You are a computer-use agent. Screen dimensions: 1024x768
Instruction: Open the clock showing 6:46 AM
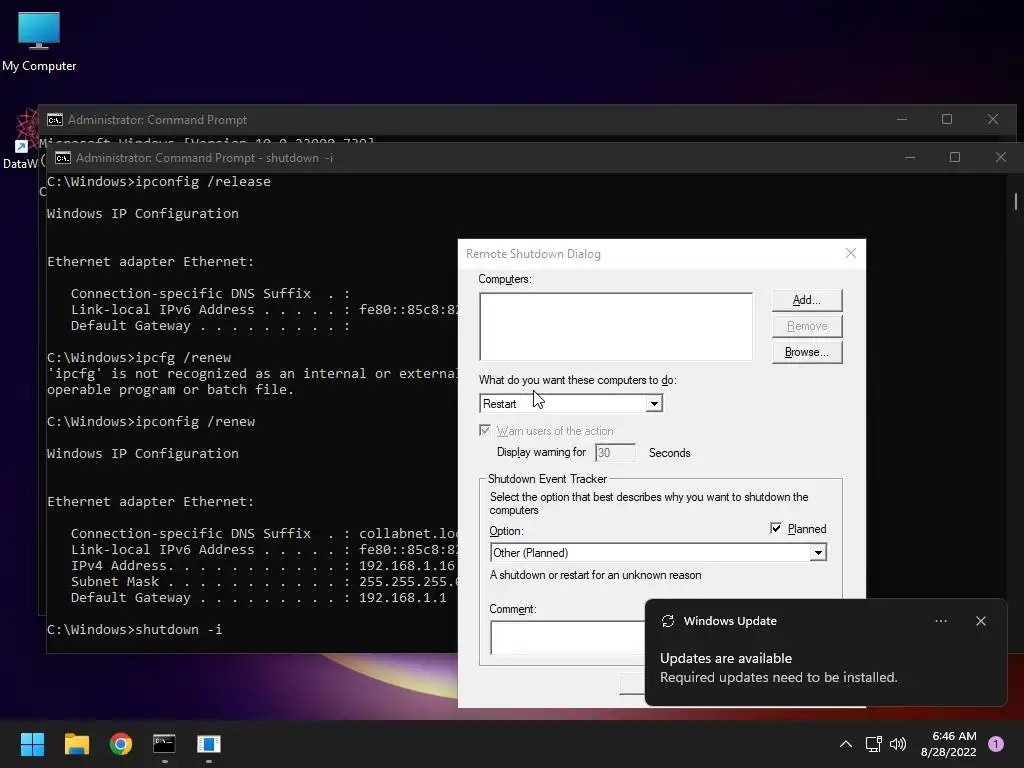(x=949, y=744)
